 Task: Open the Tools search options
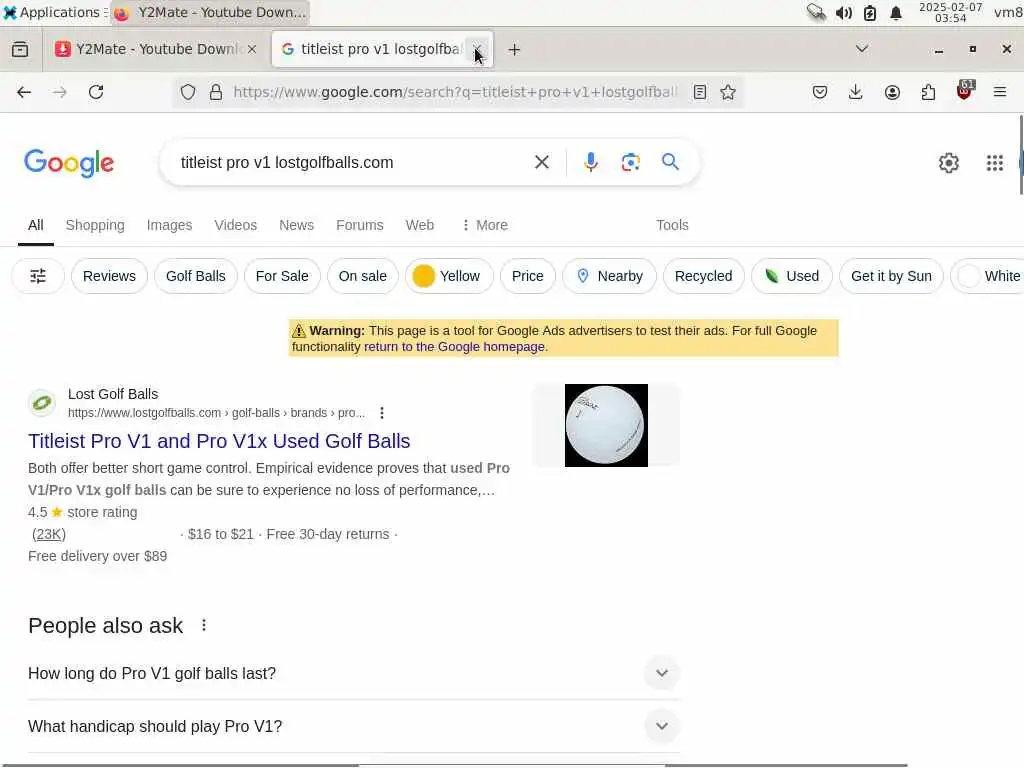(x=672, y=225)
